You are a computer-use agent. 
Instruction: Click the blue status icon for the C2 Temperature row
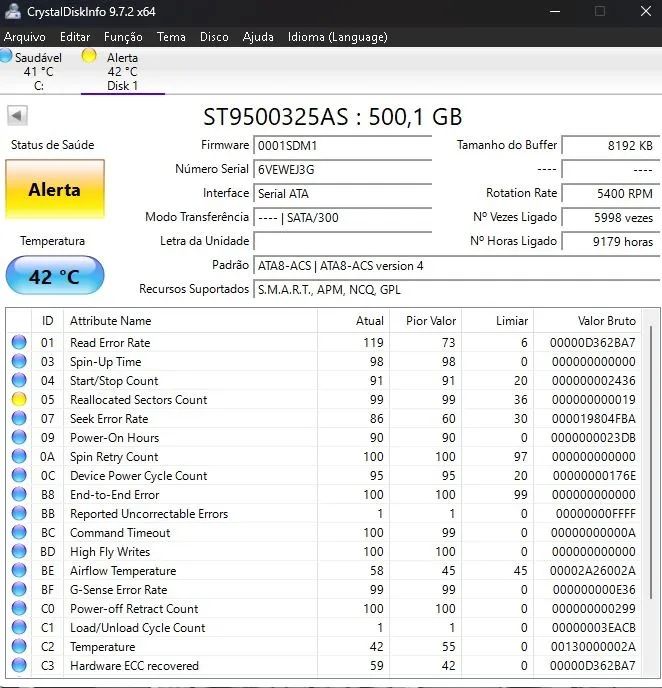click(19, 646)
